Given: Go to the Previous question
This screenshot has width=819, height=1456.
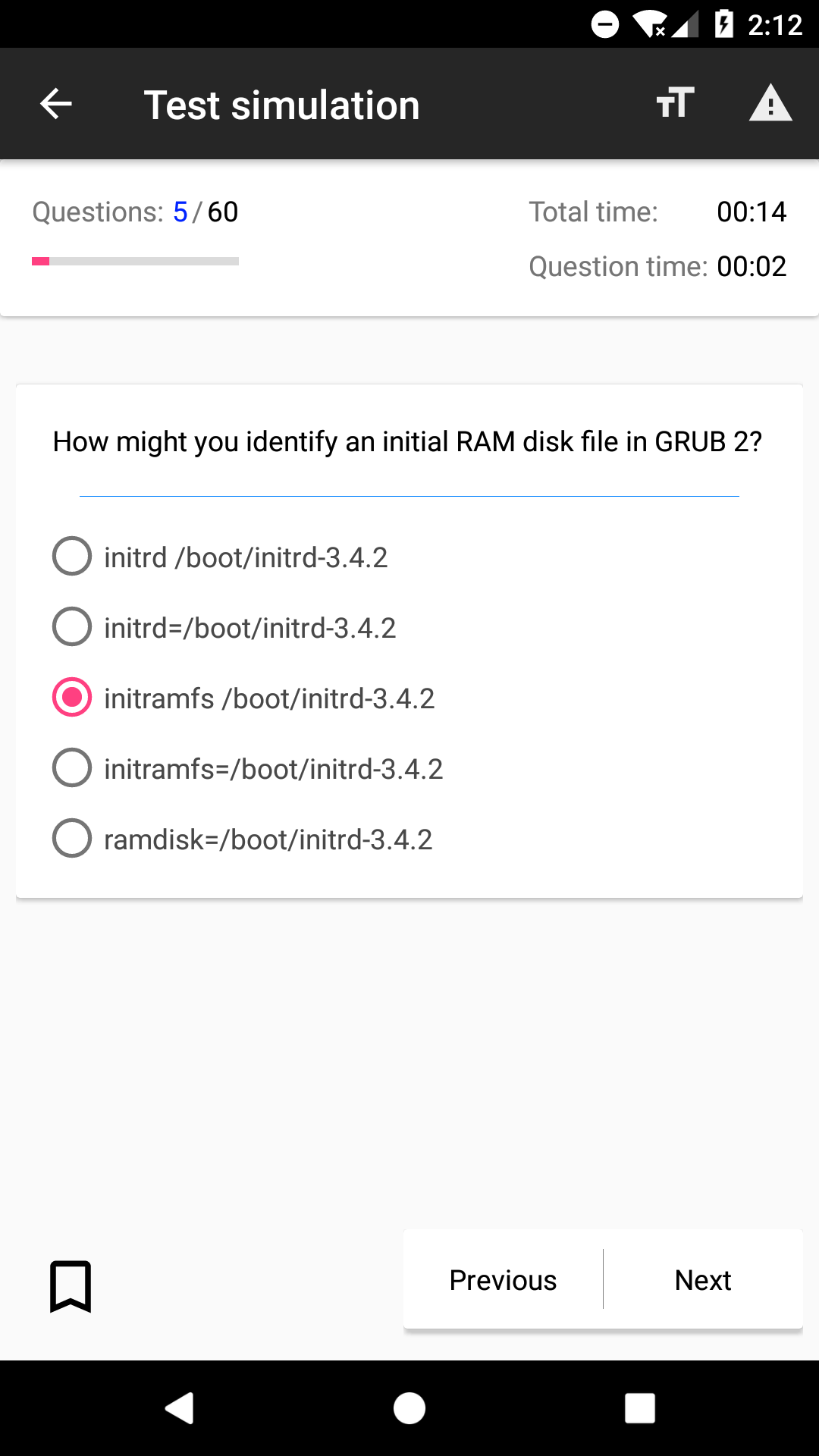Looking at the screenshot, I should 503,1279.
